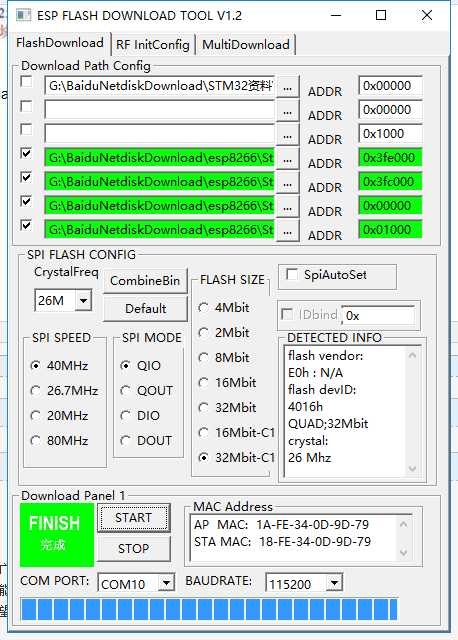Click the '4016h' flash devID value

click(x=305, y=407)
